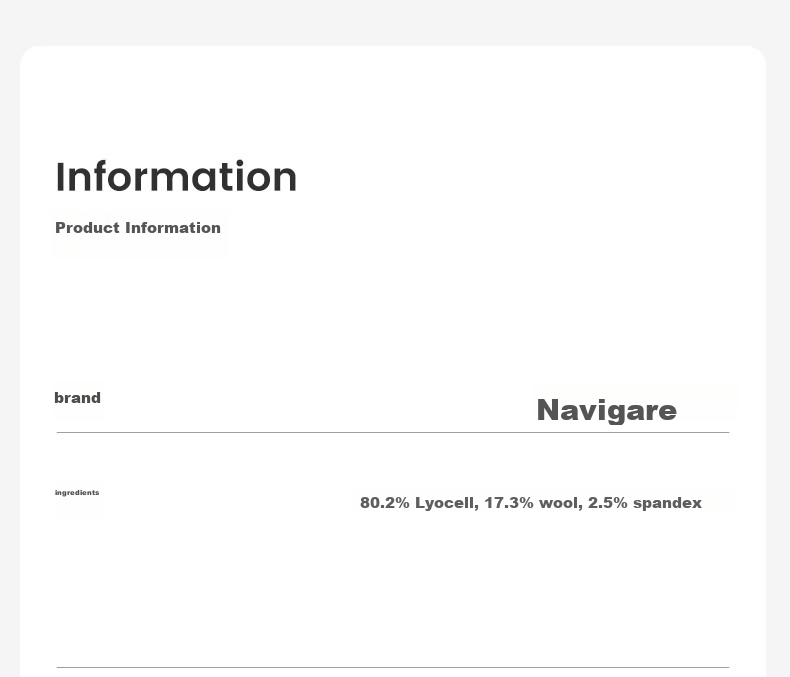Click the word Product in the subheading
The height and width of the screenshot is (677, 790).
coord(87,228)
